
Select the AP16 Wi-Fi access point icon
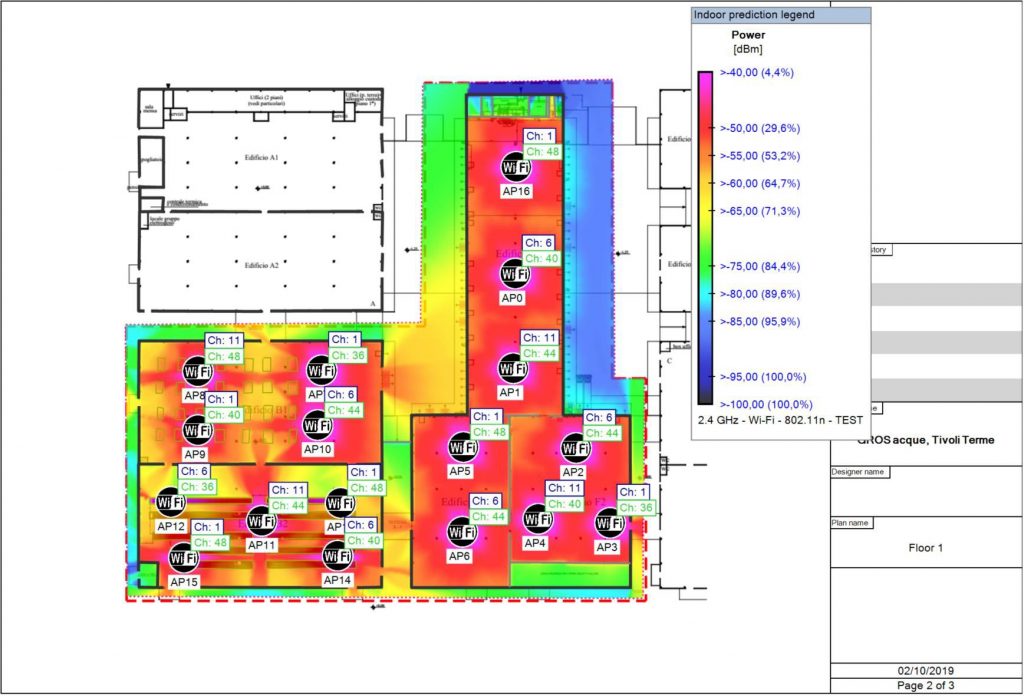coord(515,168)
